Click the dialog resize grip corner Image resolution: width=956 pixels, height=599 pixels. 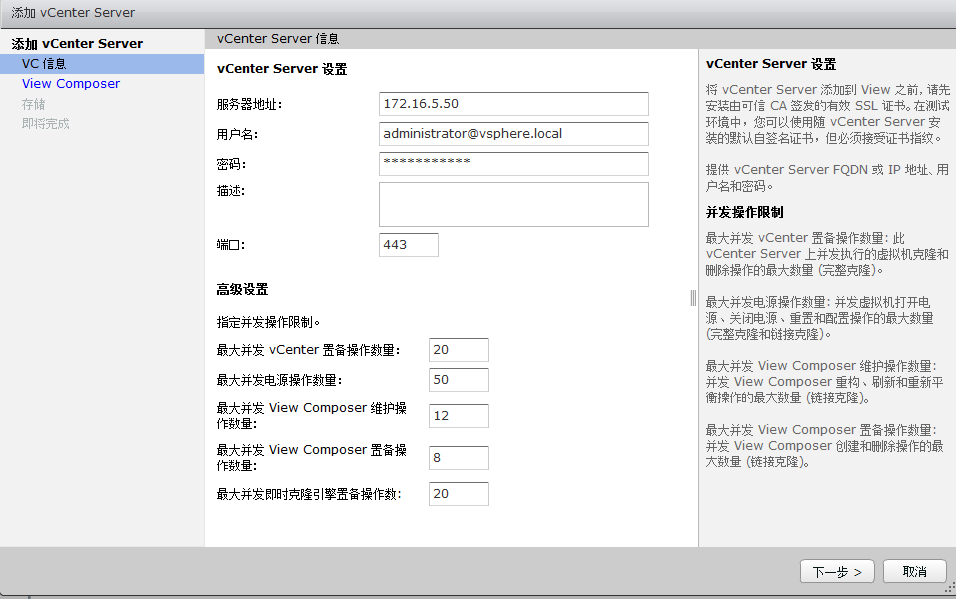950,587
